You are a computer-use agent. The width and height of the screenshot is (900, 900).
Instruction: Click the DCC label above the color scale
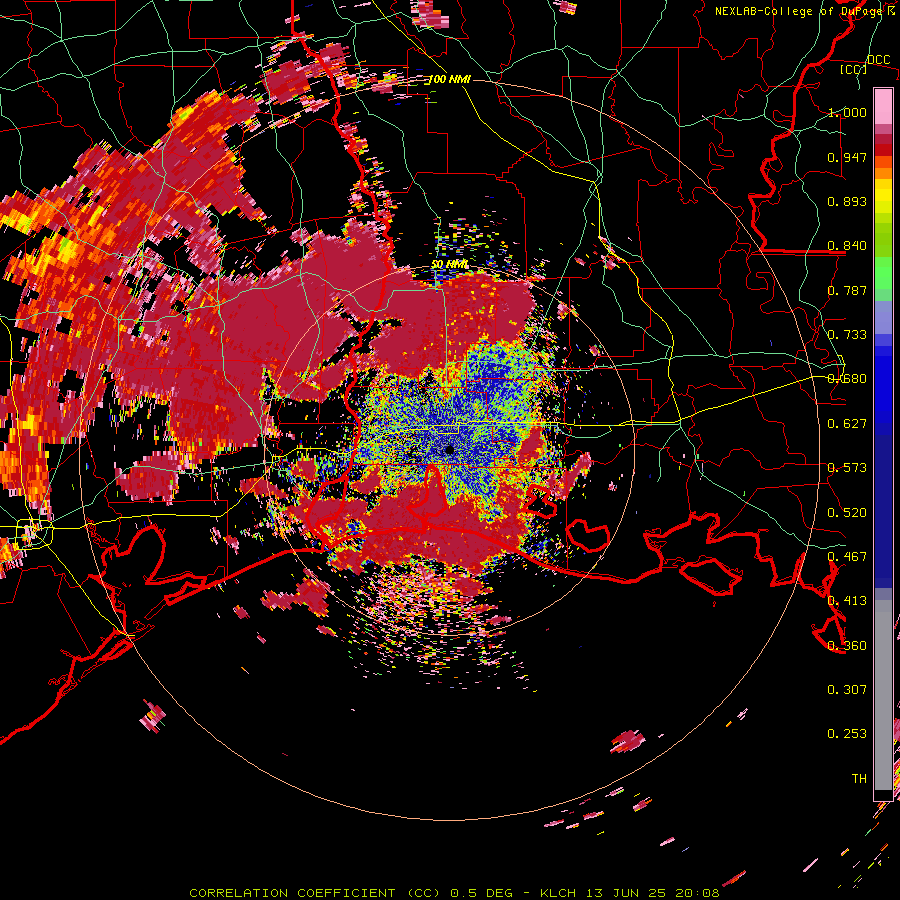[x=878, y=60]
